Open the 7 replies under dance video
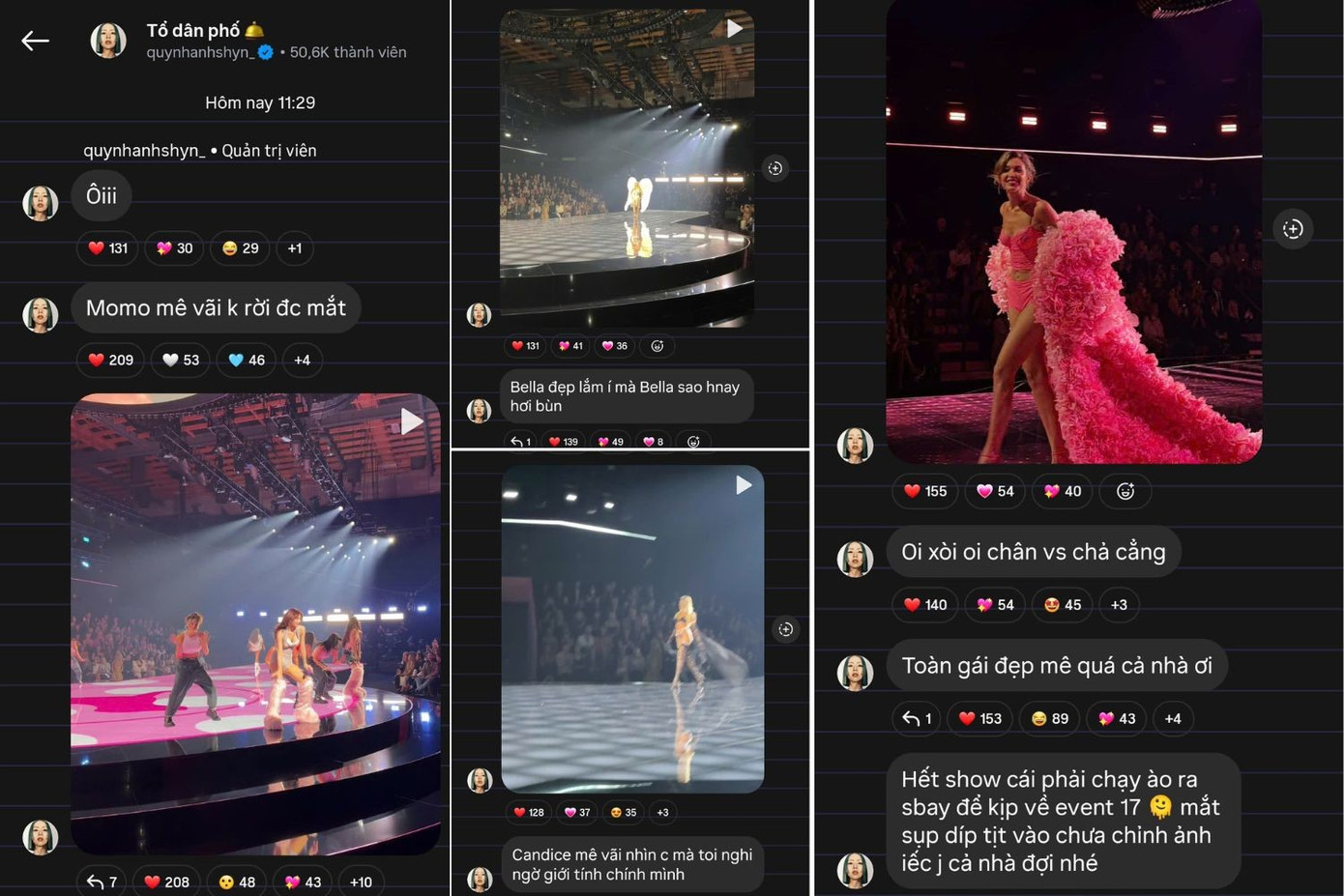 (102, 882)
